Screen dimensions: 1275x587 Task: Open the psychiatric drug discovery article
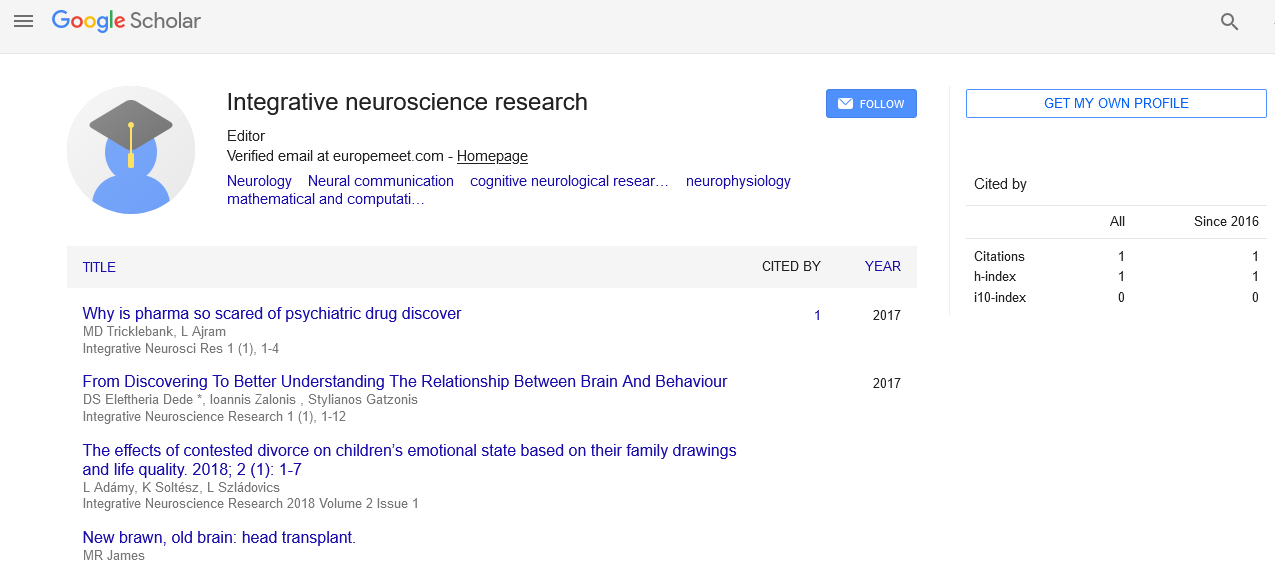click(x=271, y=313)
